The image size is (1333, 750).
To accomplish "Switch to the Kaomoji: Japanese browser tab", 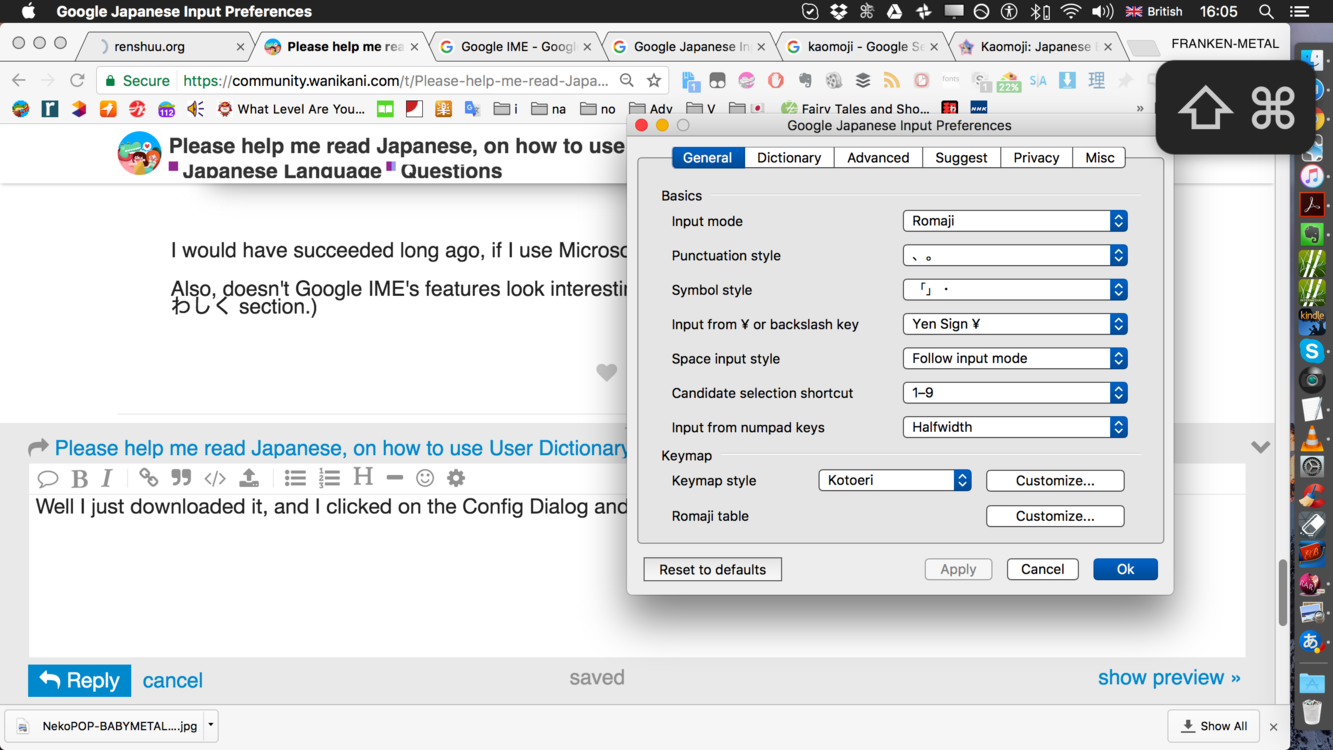I will (x=1035, y=46).
